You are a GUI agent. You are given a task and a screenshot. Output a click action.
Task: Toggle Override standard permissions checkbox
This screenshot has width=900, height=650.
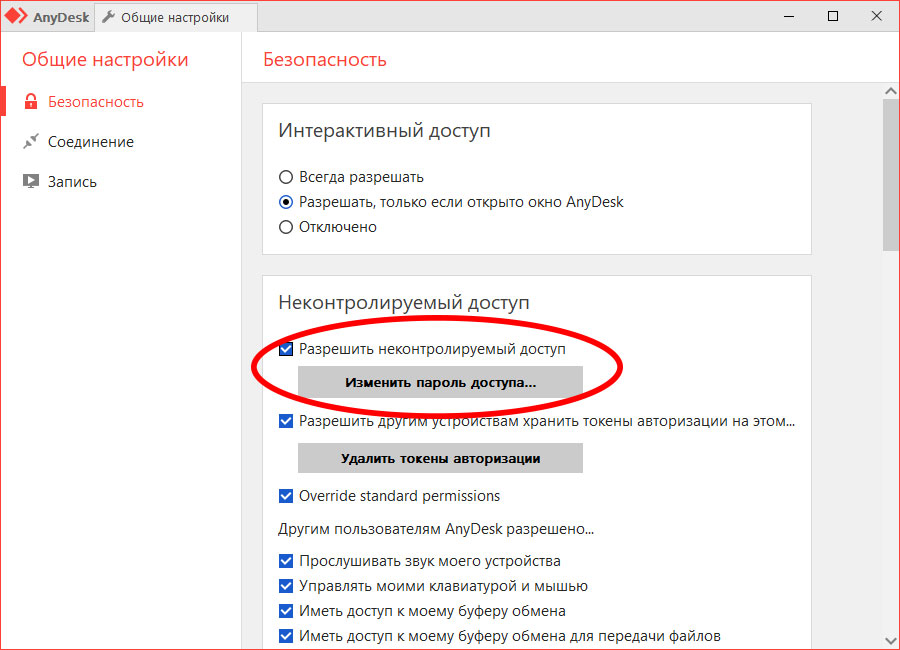(x=286, y=496)
